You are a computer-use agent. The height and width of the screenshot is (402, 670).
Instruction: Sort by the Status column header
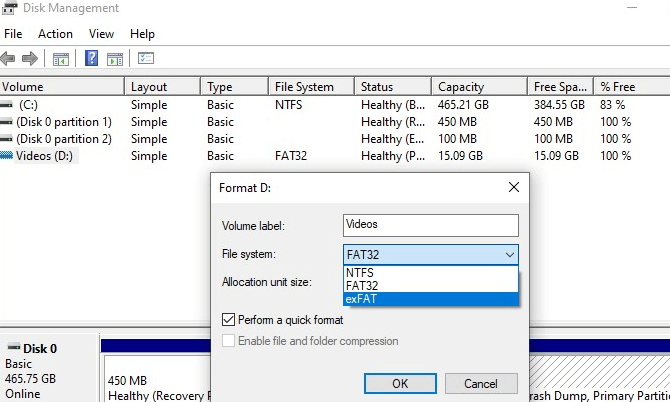[393, 87]
